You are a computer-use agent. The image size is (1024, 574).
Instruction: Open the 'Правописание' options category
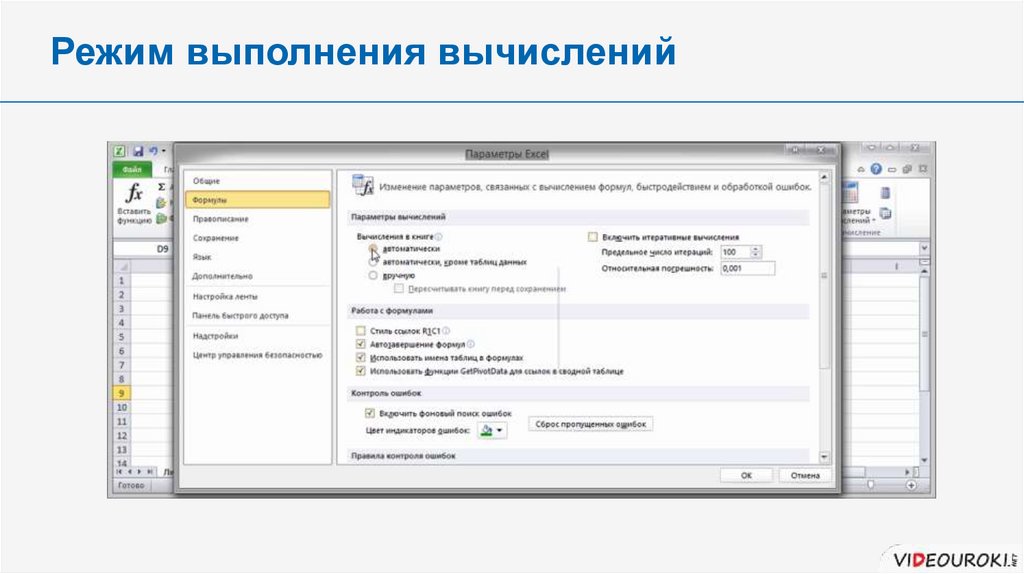tap(257, 219)
